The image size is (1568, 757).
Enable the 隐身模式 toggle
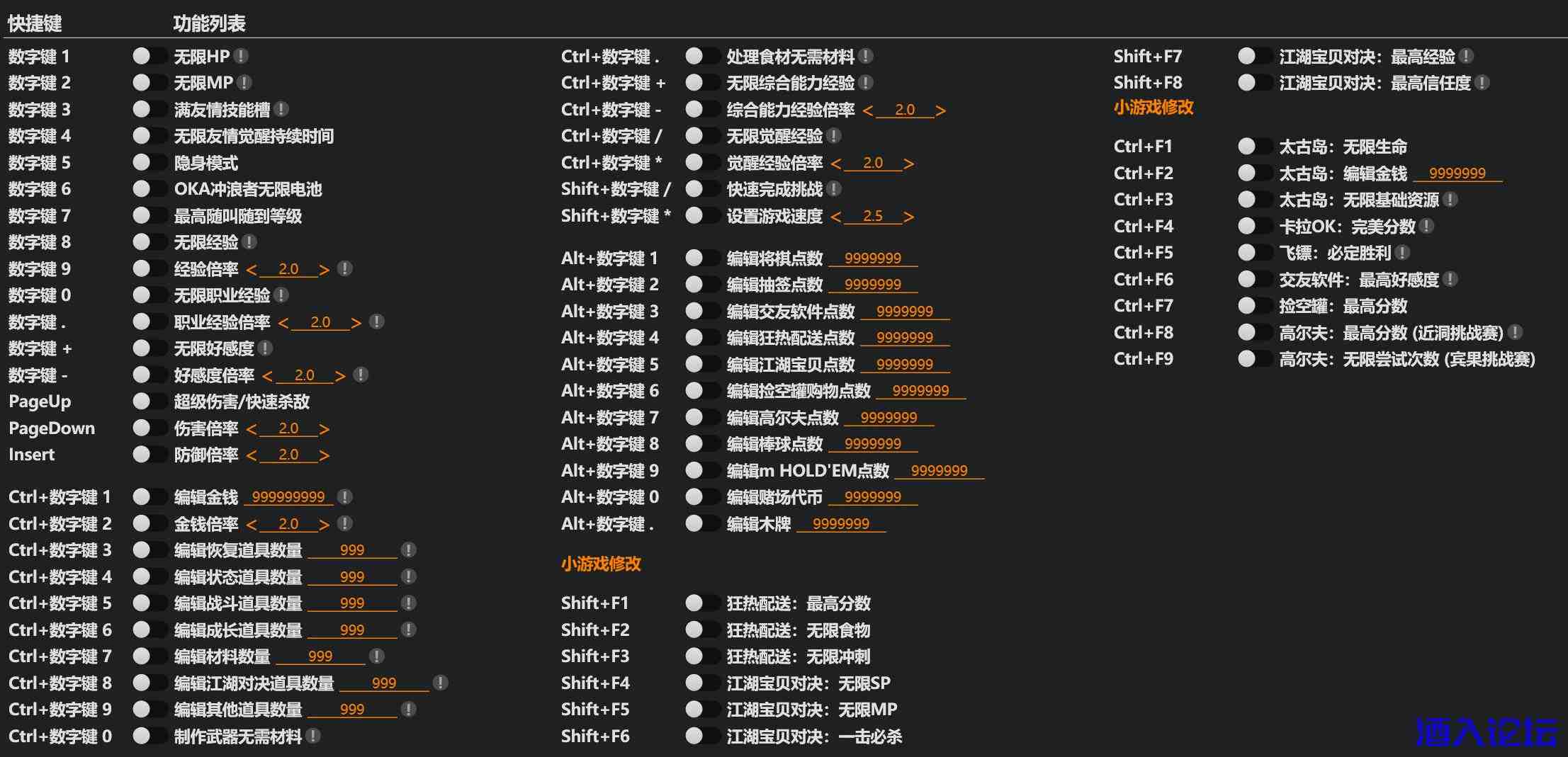pyautogui.click(x=150, y=163)
